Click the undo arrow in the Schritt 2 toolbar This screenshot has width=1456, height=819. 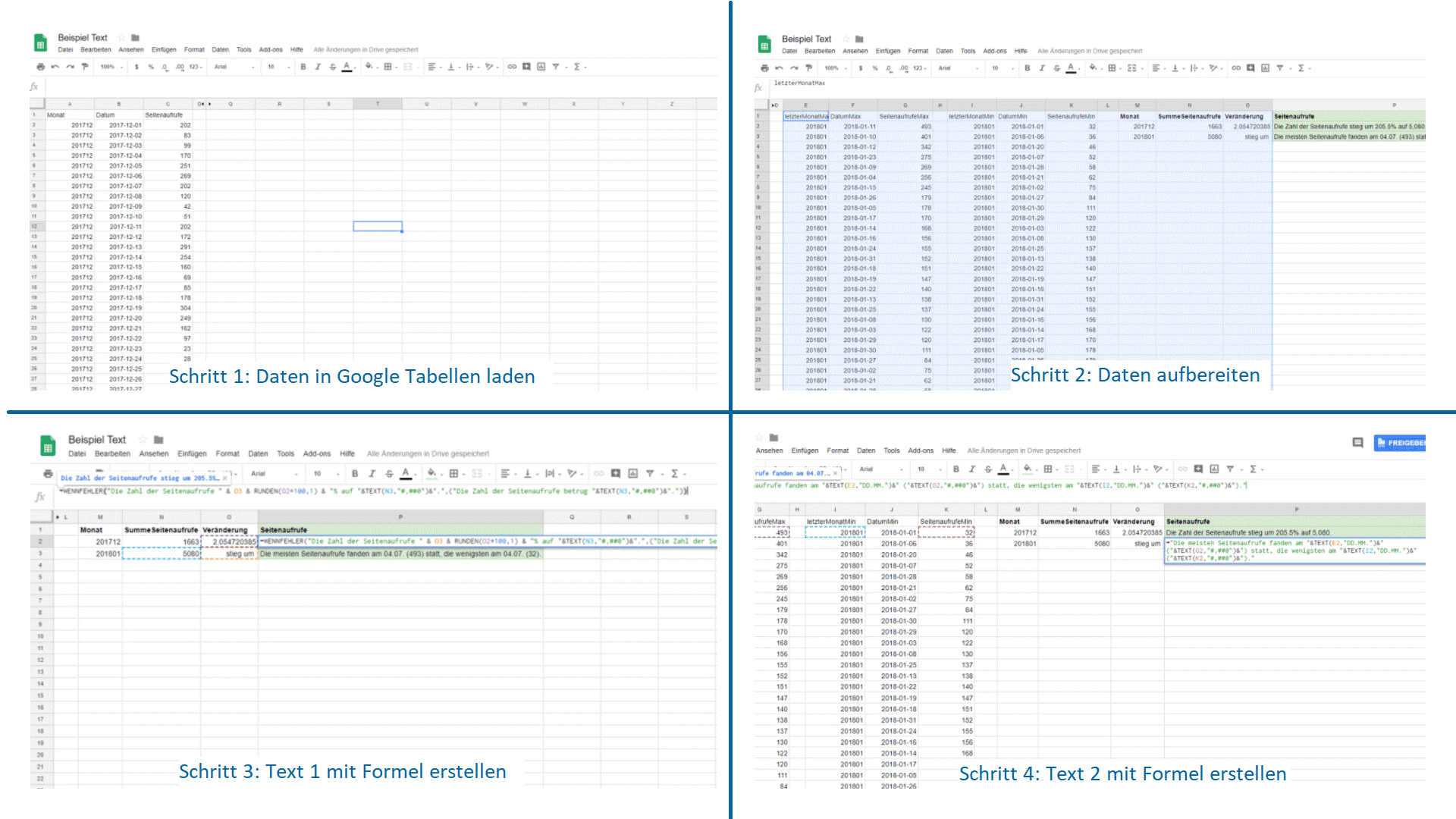click(780, 68)
